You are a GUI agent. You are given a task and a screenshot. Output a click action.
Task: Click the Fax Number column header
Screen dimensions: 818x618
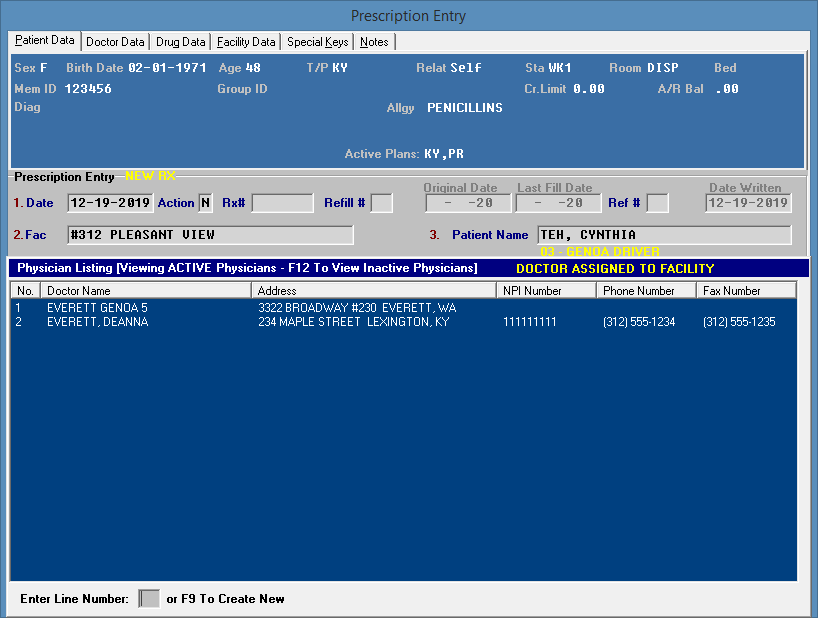[745, 291]
